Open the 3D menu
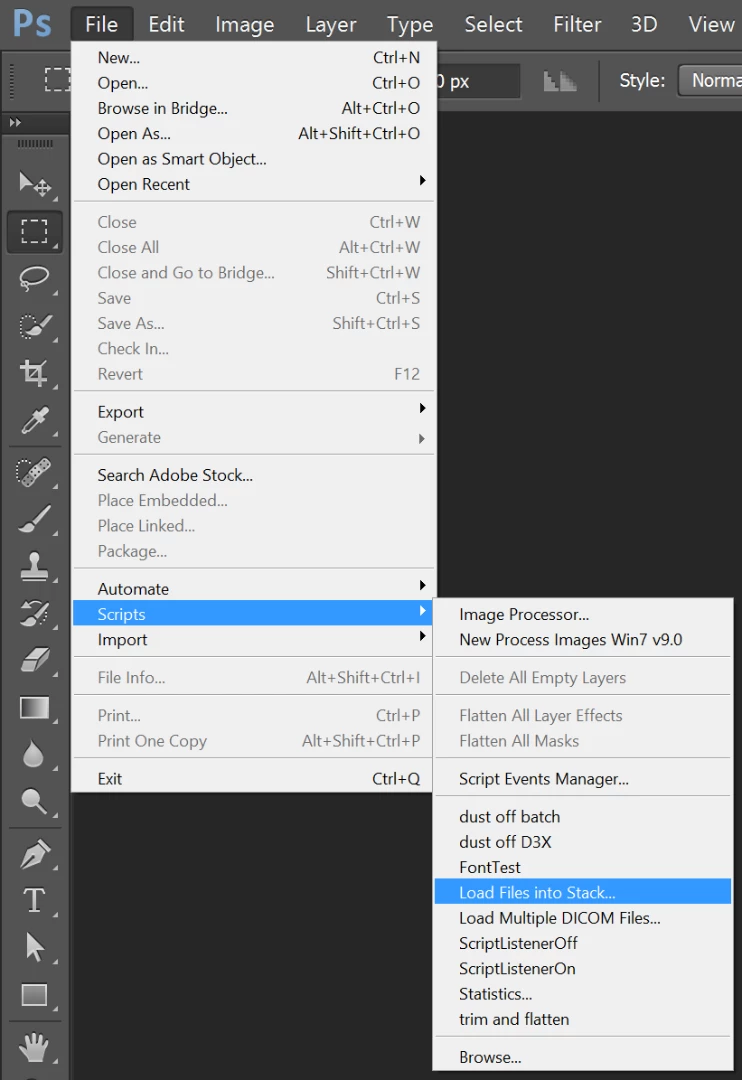 click(x=644, y=24)
